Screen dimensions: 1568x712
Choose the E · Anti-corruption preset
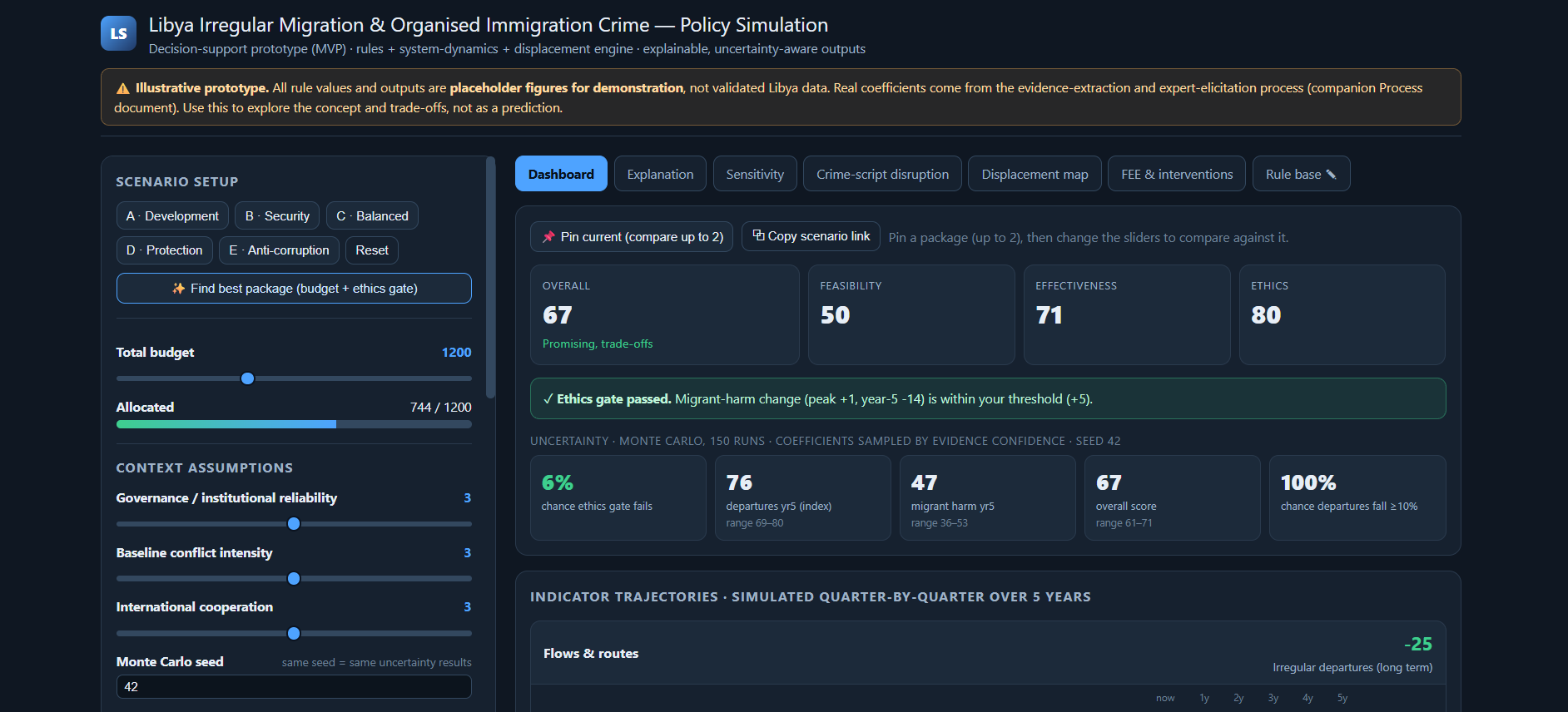[x=279, y=250]
